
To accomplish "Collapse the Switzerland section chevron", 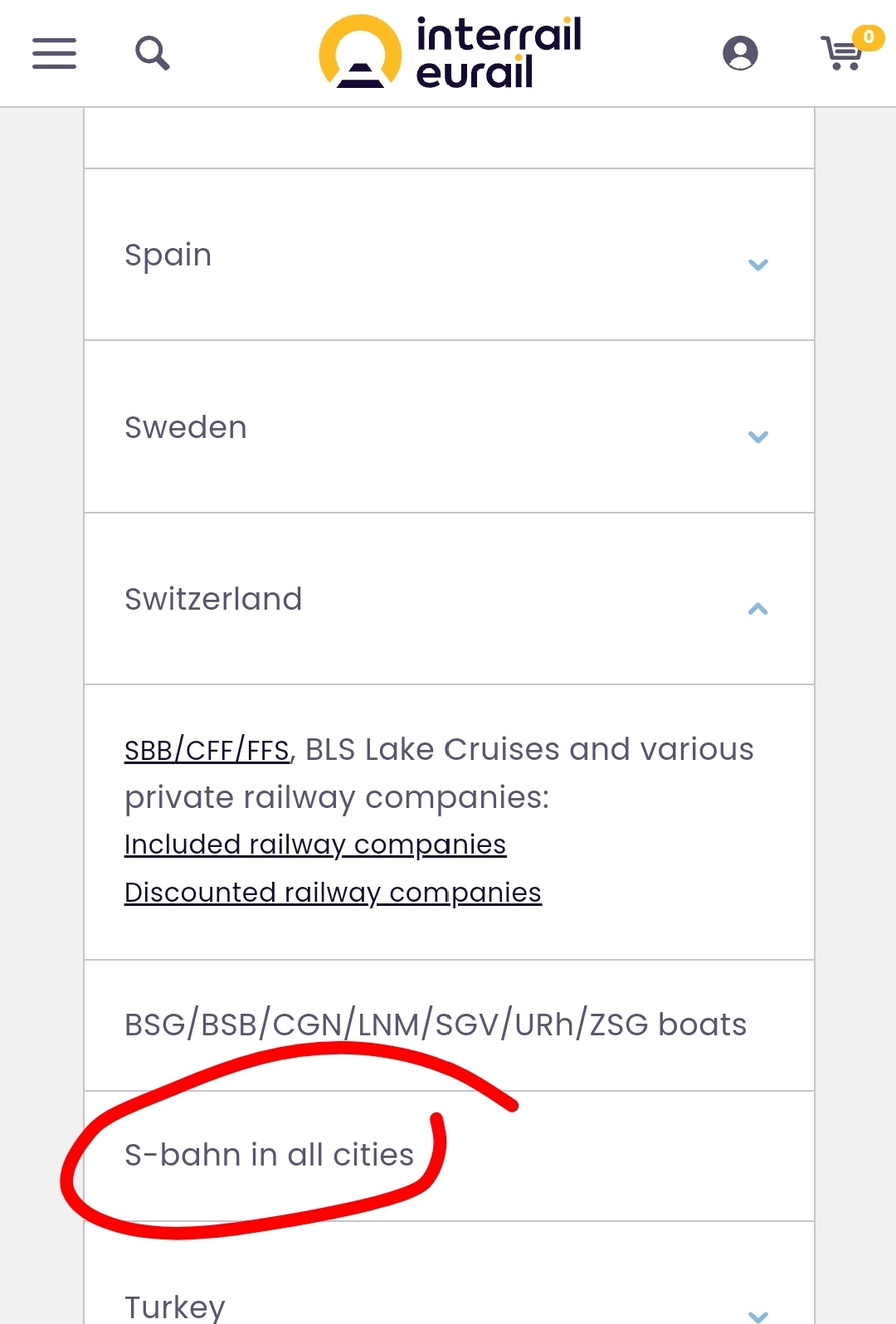I will tap(758, 609).
